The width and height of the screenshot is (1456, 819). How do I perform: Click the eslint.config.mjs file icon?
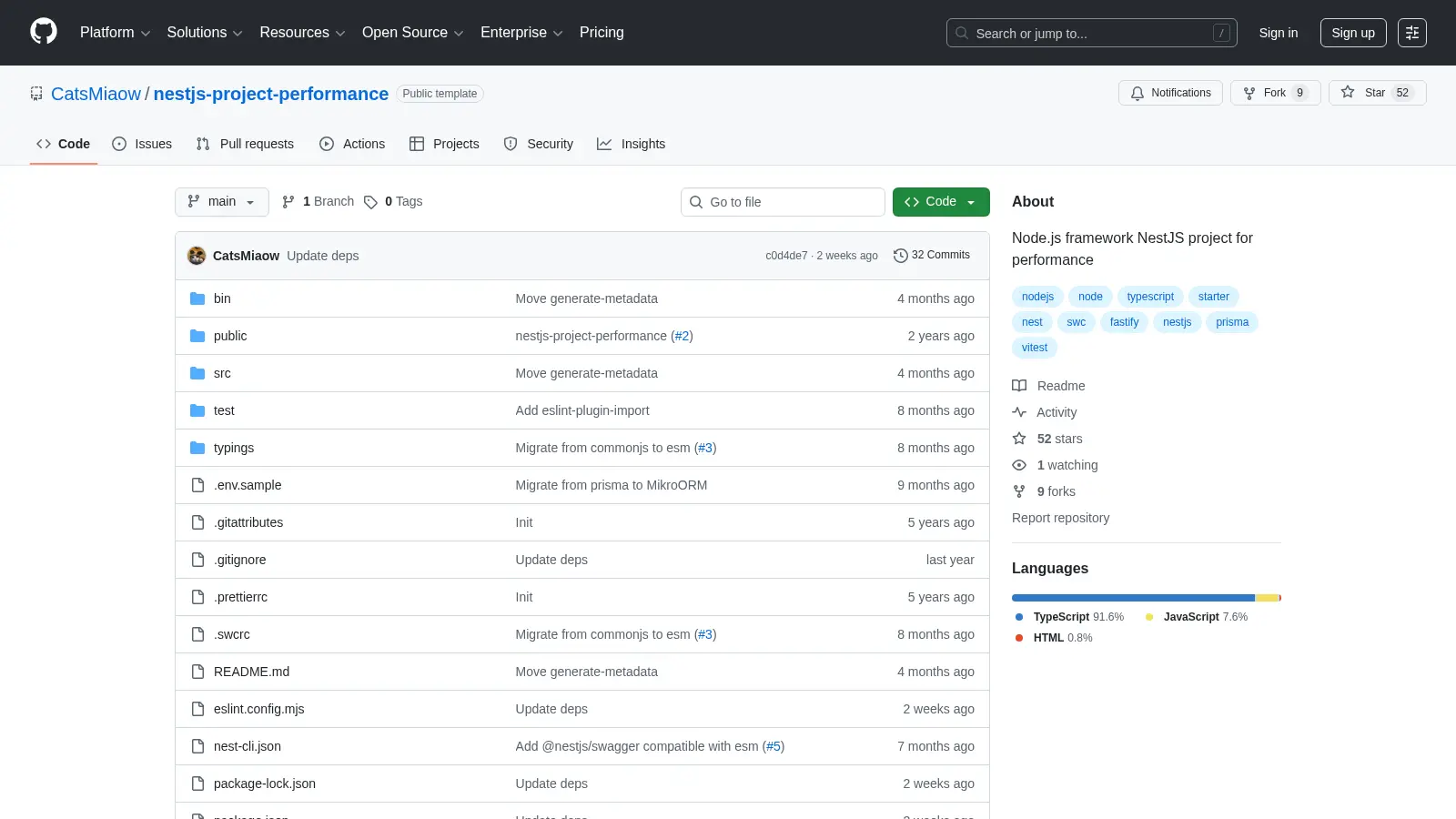coord(197,709)
